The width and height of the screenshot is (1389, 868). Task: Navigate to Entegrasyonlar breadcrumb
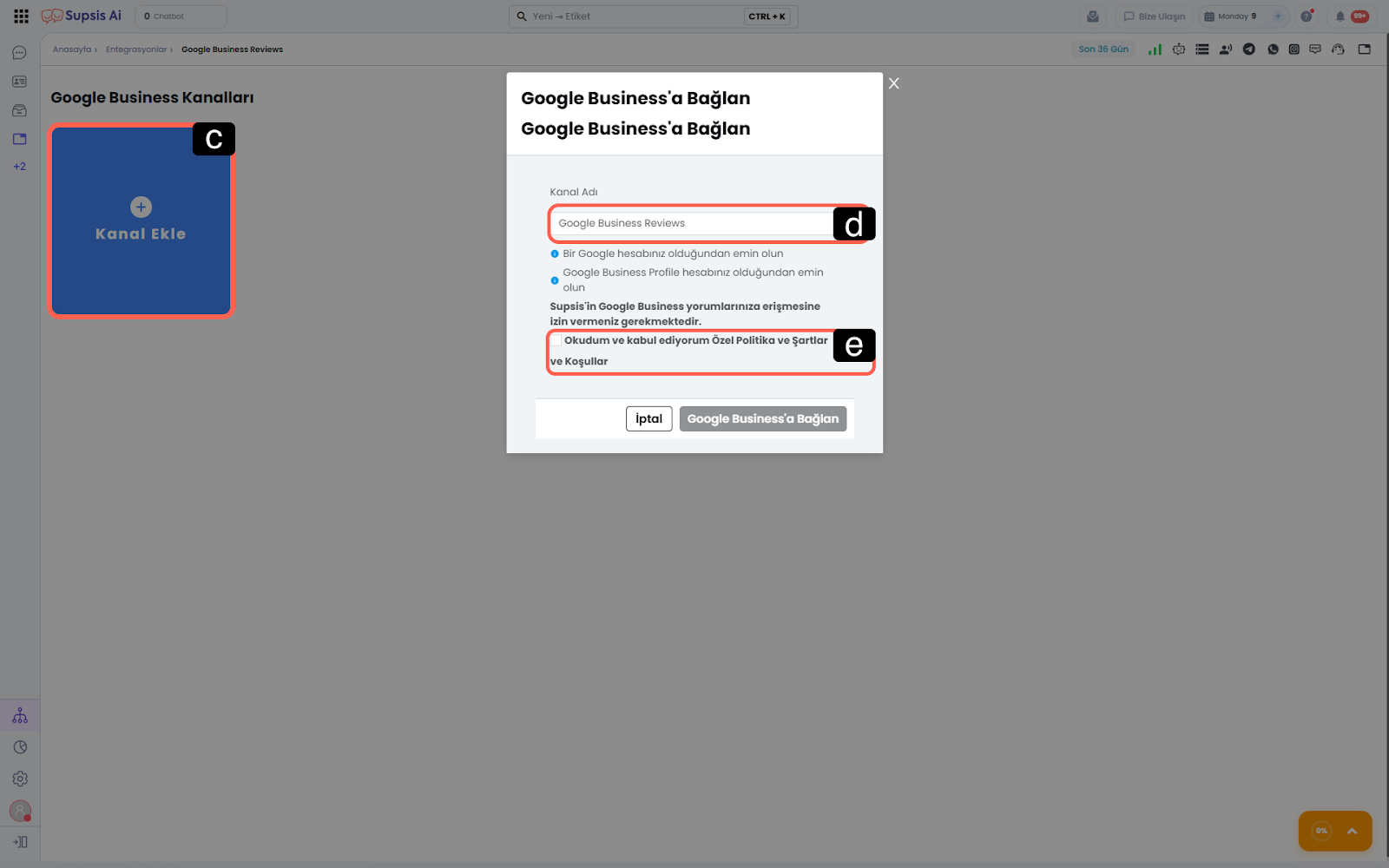[x=135, y=49]
